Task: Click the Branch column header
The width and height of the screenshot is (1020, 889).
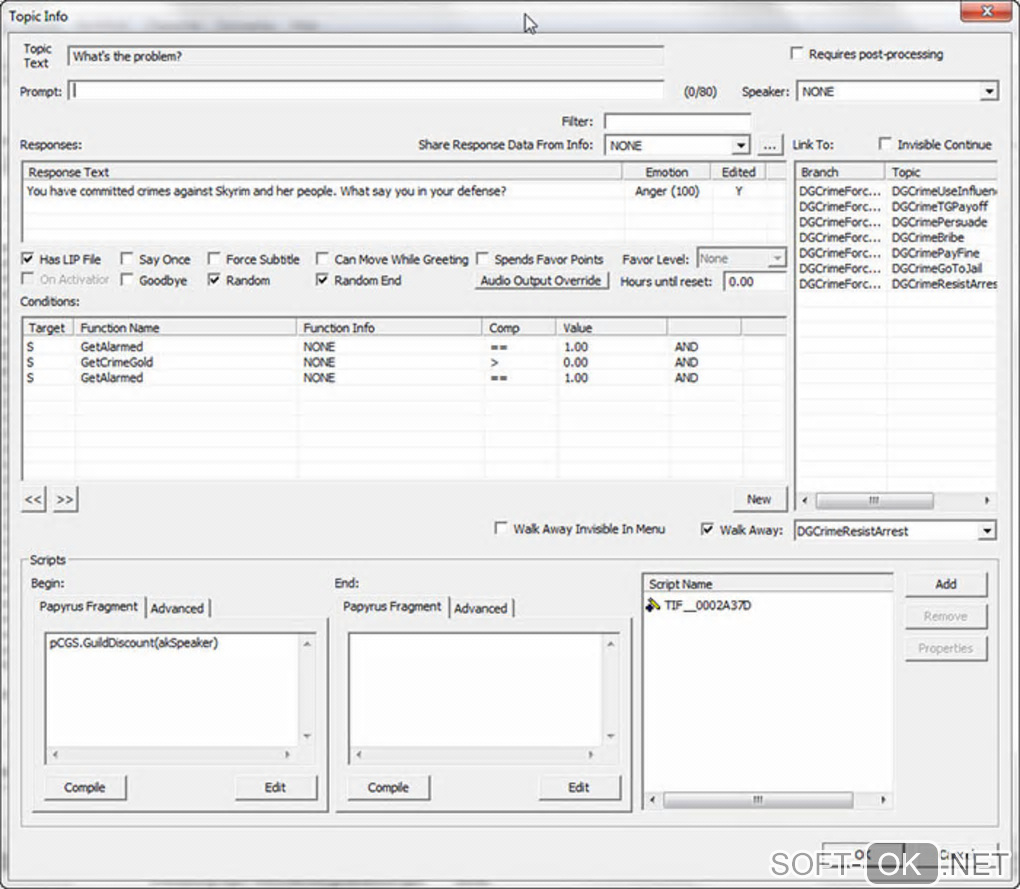Action: pyautogui.click(x=840, y=172)
